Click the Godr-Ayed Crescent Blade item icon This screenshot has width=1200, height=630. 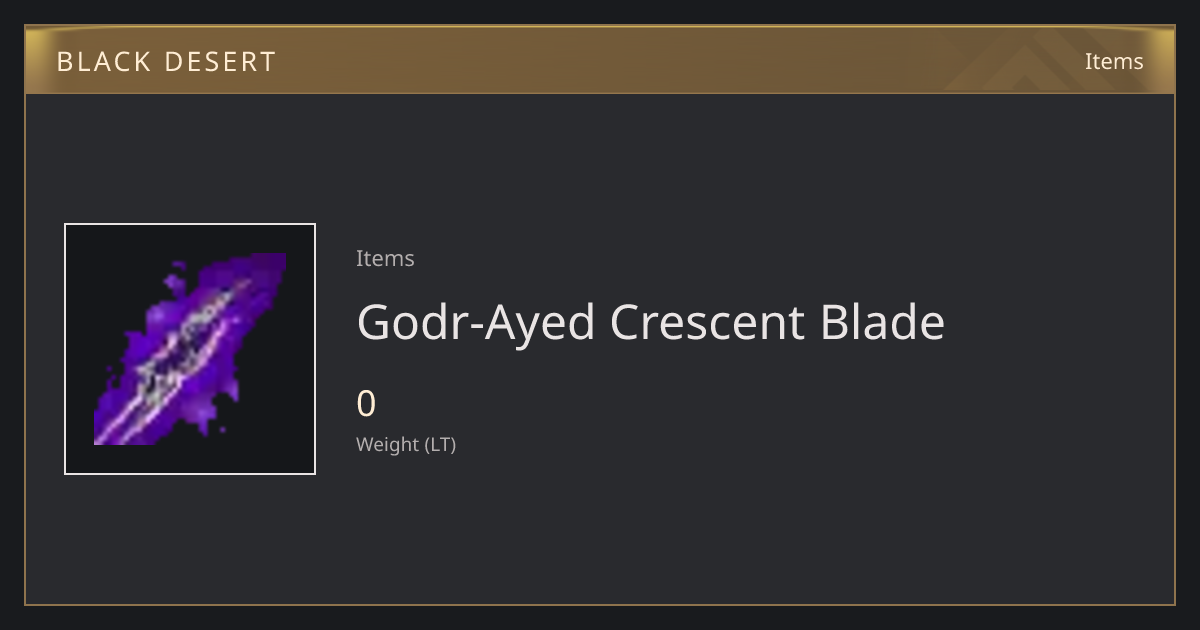click(190, 349)
